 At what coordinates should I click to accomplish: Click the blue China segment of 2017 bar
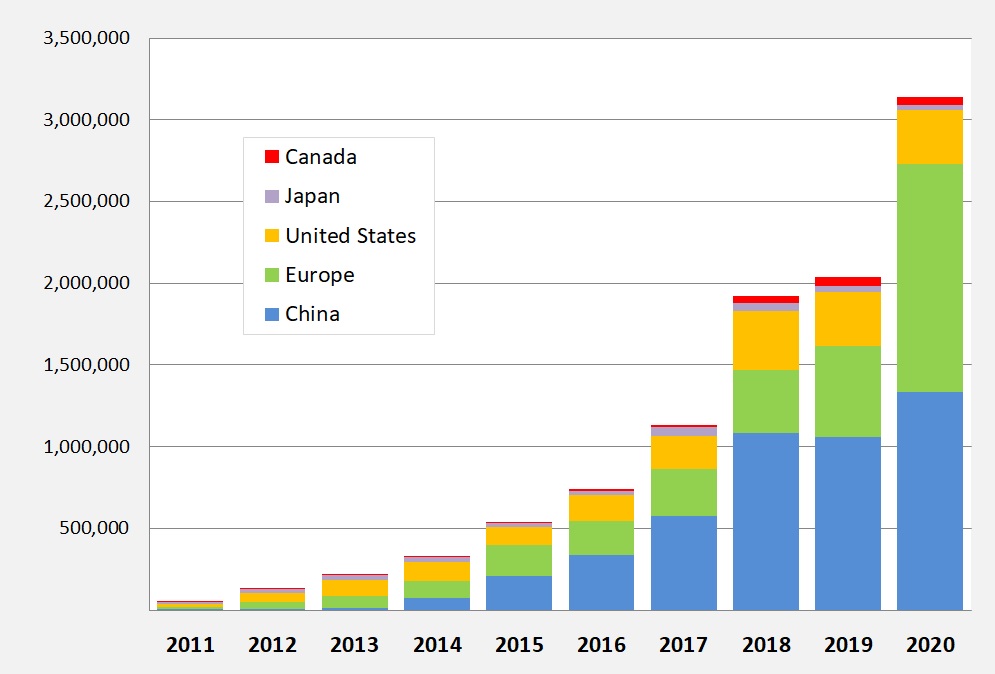pos(683,562)
